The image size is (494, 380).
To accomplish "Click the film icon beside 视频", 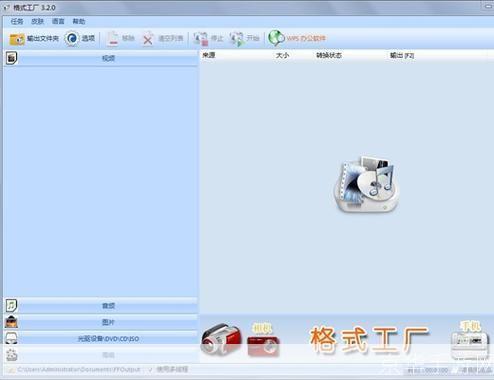I will (12, 58).
